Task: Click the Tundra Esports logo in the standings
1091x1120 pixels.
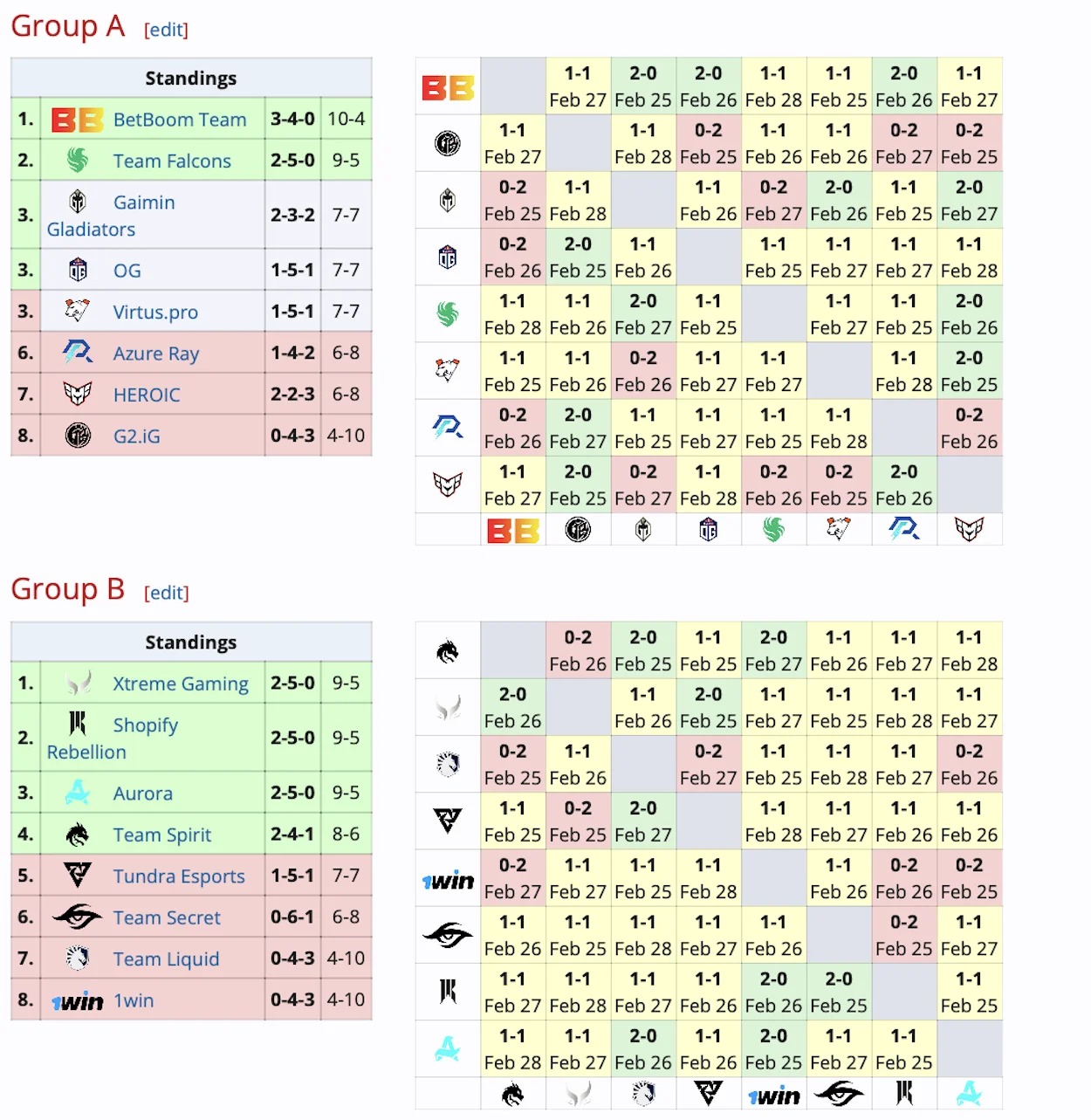Action: point(78,876)
